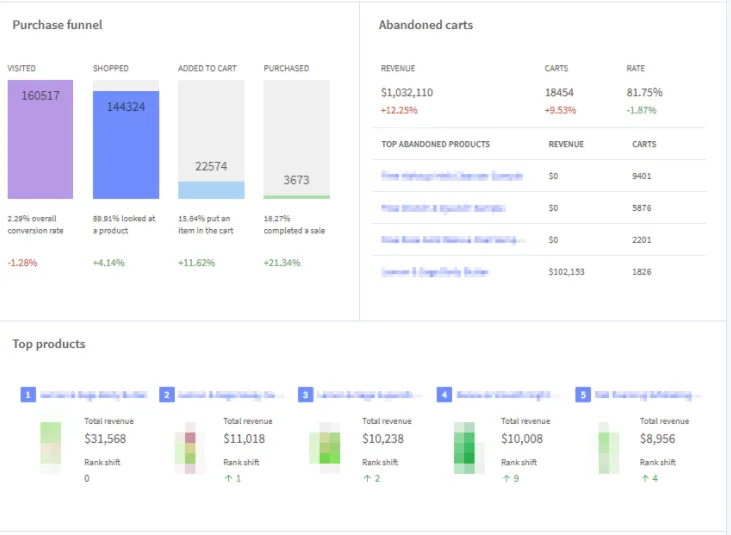Click the rank shift up 4 indicator

coord(649,478)
